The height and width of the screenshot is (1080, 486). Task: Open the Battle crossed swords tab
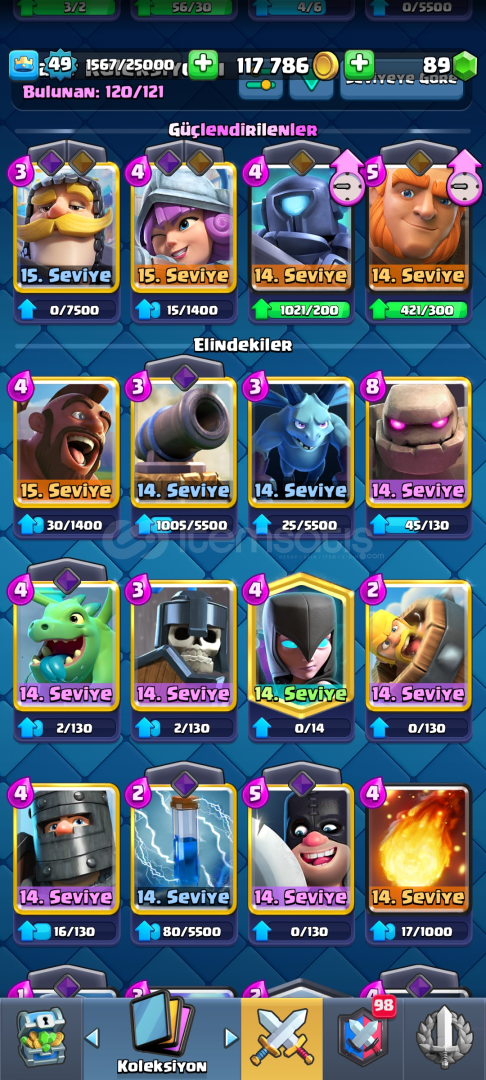tap(282, 1039)
